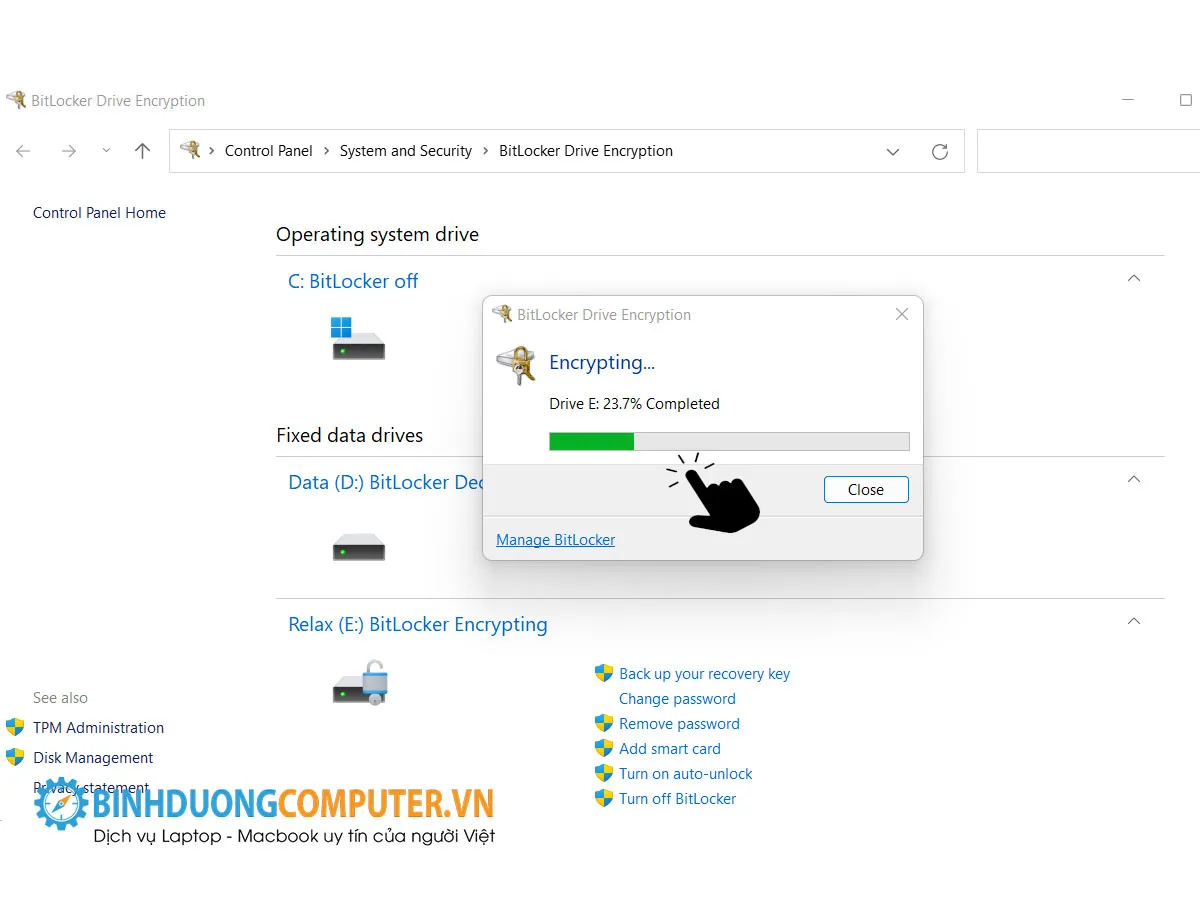The height and width of the screenshot is (905, 1200).
Task: Click Close button in encrypting dialog
Action: (x=866, y=490)
